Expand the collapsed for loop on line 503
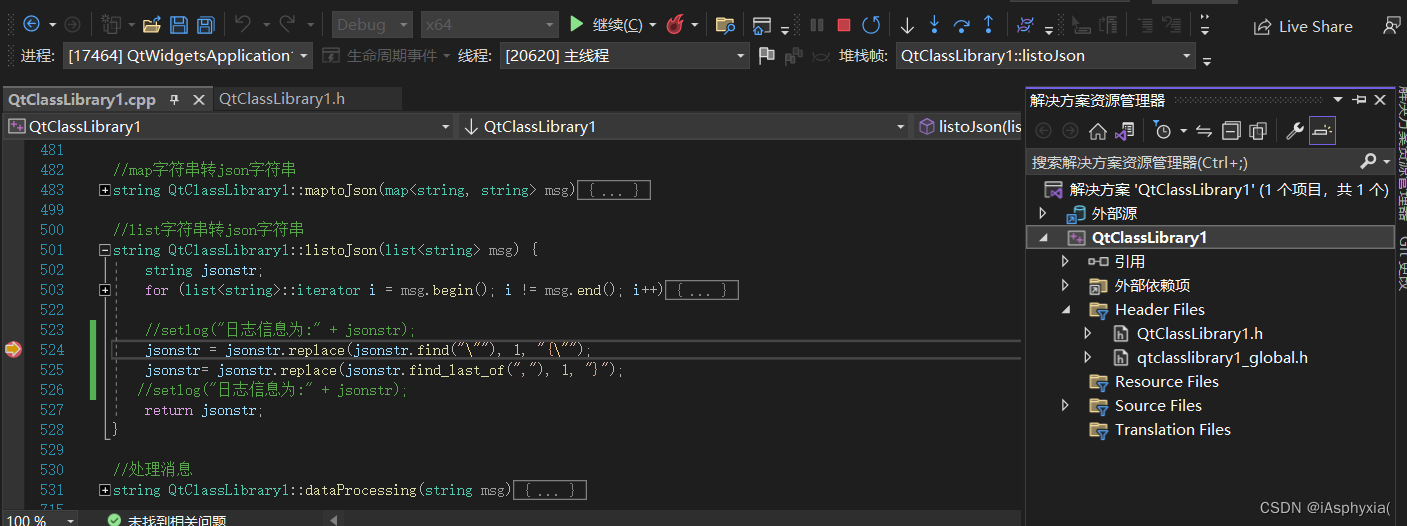Viewport: 1407px width, 526px height. 105,290
